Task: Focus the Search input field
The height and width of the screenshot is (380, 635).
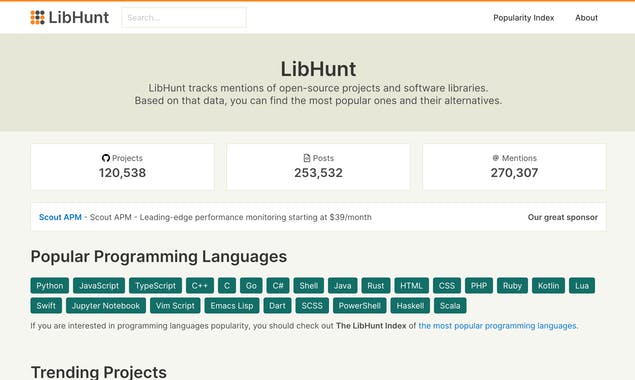Action: 184,17
